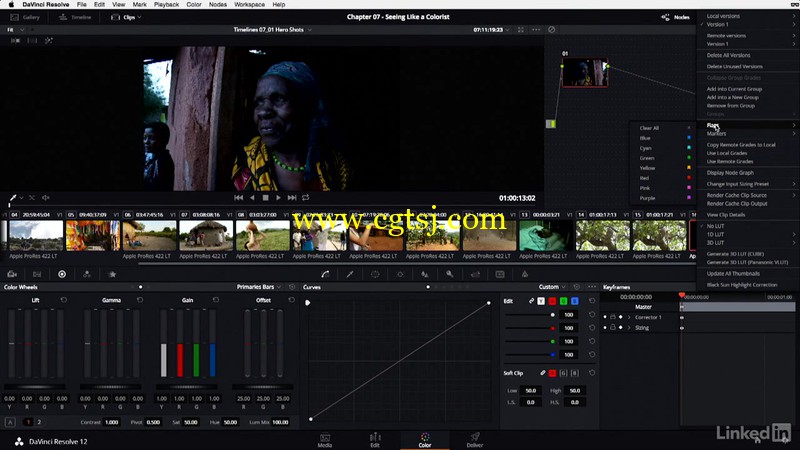Click the Nodes panel button
Screen dimensions: 800x450
coord(676,17)
